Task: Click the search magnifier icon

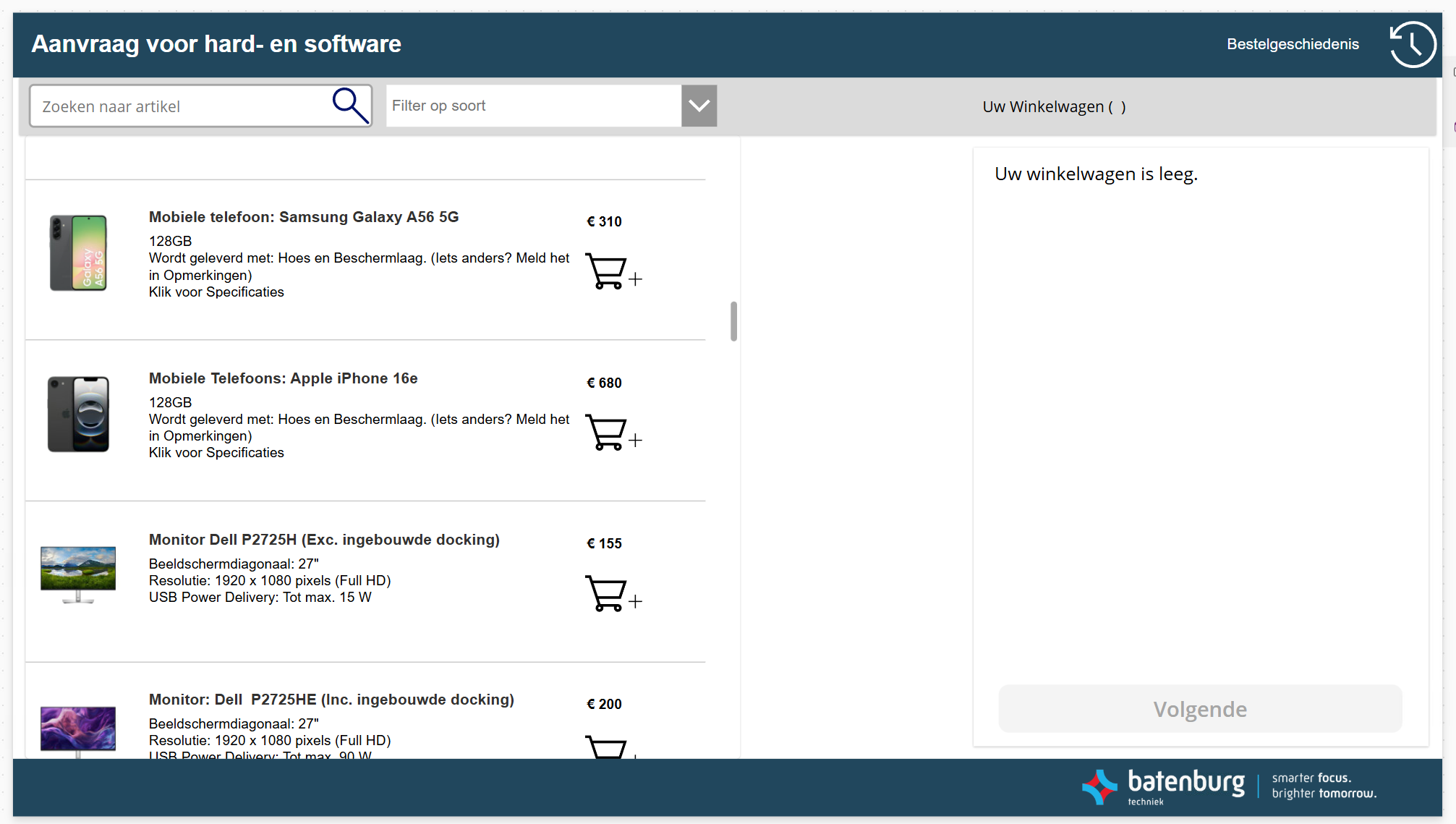Action: point(351,106)
